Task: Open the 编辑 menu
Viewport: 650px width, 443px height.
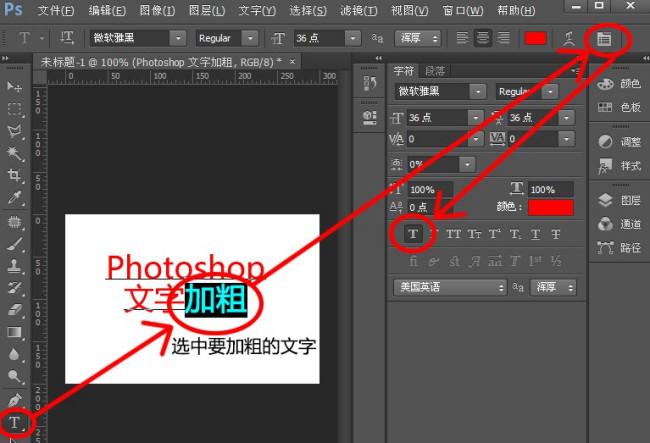Action: 107,10
